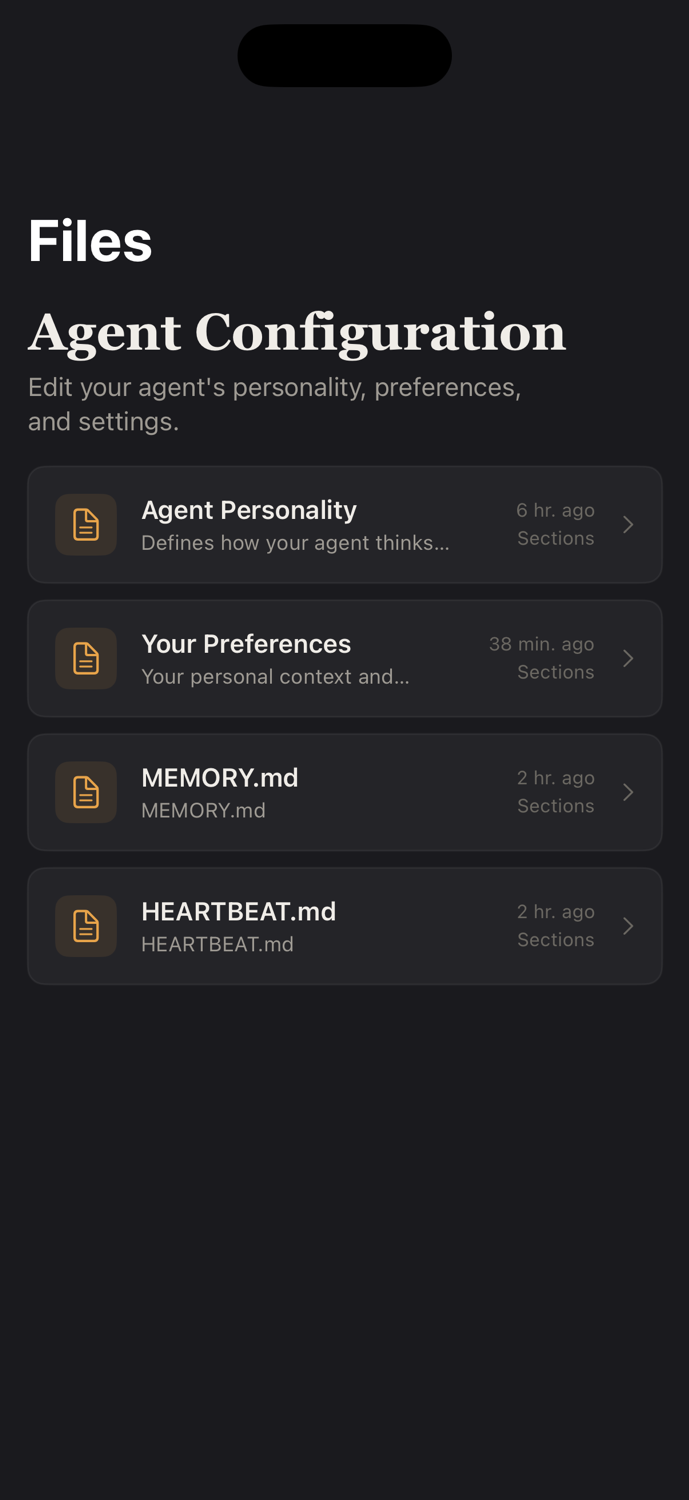The image size is (689, 1500).
Task: Click the HEARTBEAT.md subtitle text
Action: [218, 942]
